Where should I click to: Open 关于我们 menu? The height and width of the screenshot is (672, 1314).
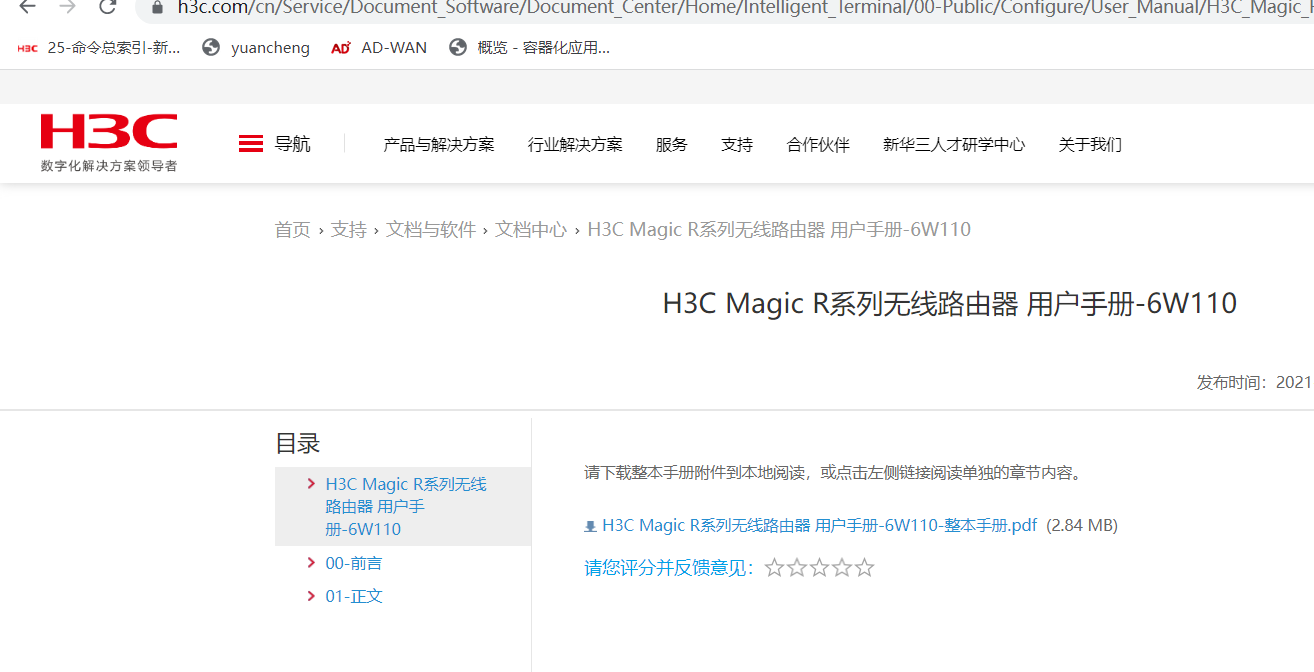click(x=1090, y=144)
